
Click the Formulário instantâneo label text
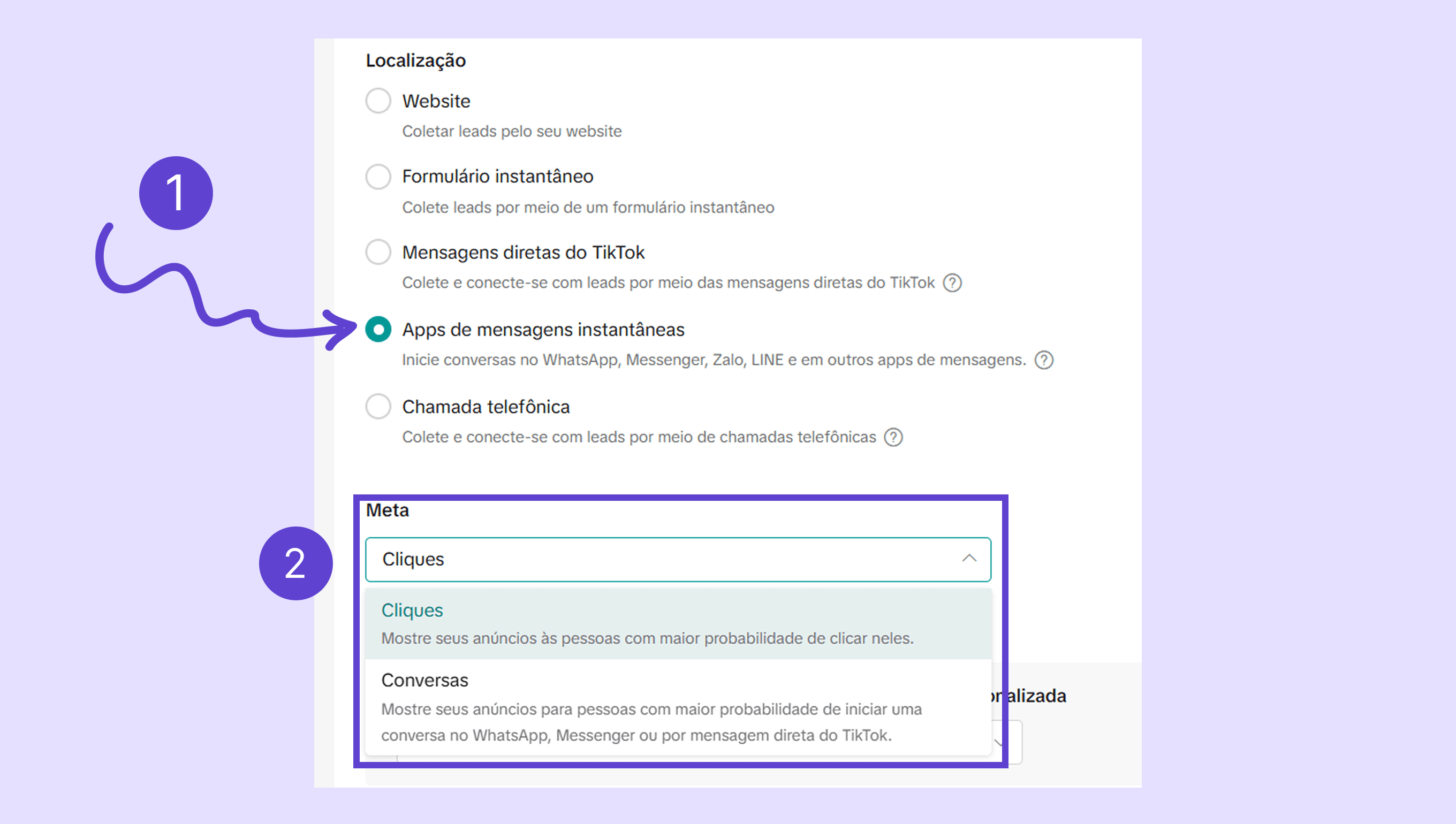pos(498,177)
